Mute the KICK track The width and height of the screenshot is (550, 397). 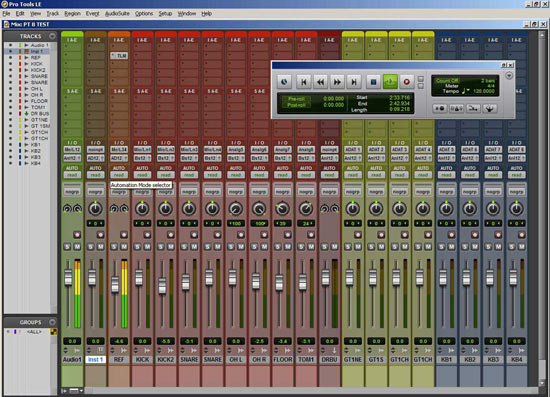tap(147, 247)
